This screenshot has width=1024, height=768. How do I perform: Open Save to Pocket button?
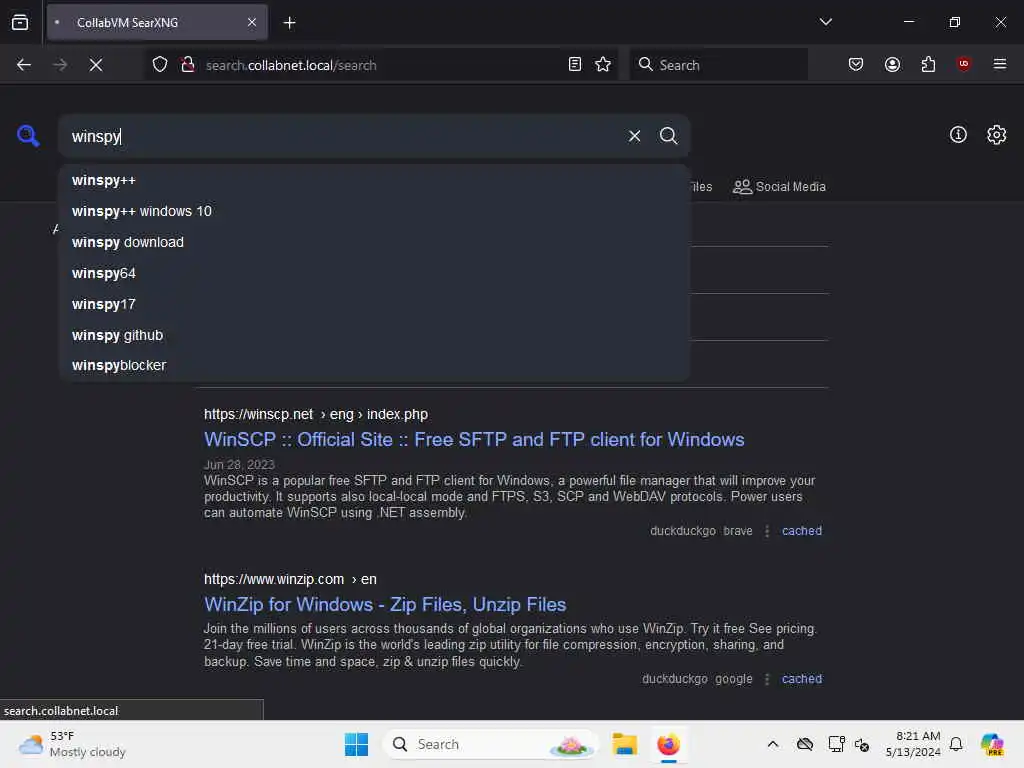click(856, 65)
